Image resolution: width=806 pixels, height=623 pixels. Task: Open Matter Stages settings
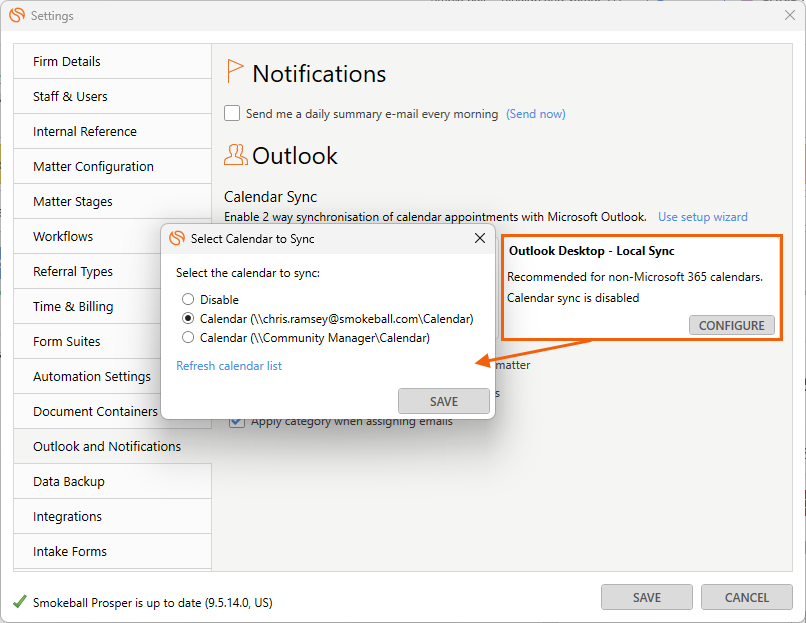point(112,201)
